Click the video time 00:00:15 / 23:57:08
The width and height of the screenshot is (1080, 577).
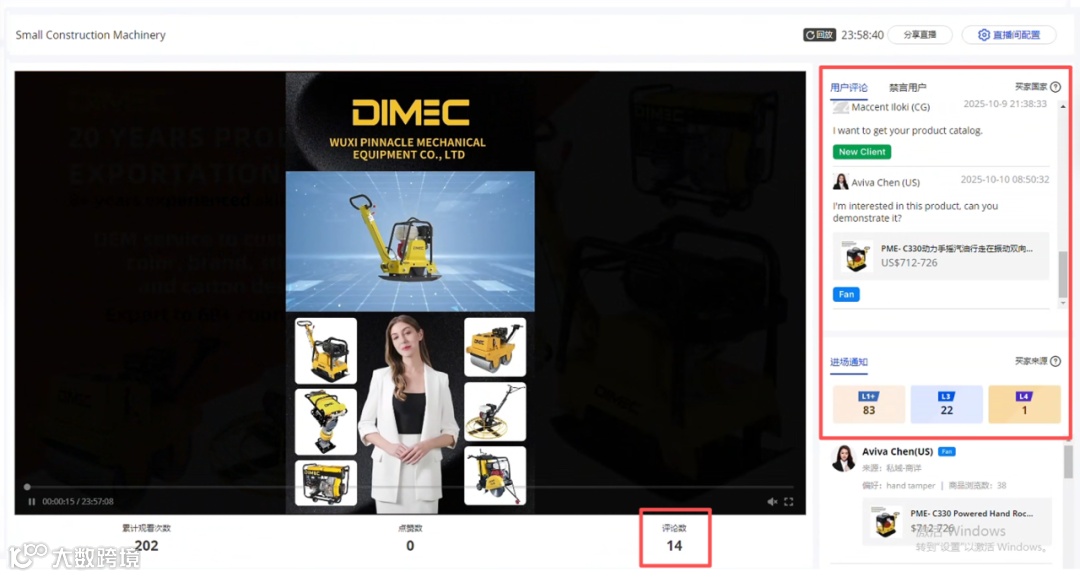coord(78,502)
